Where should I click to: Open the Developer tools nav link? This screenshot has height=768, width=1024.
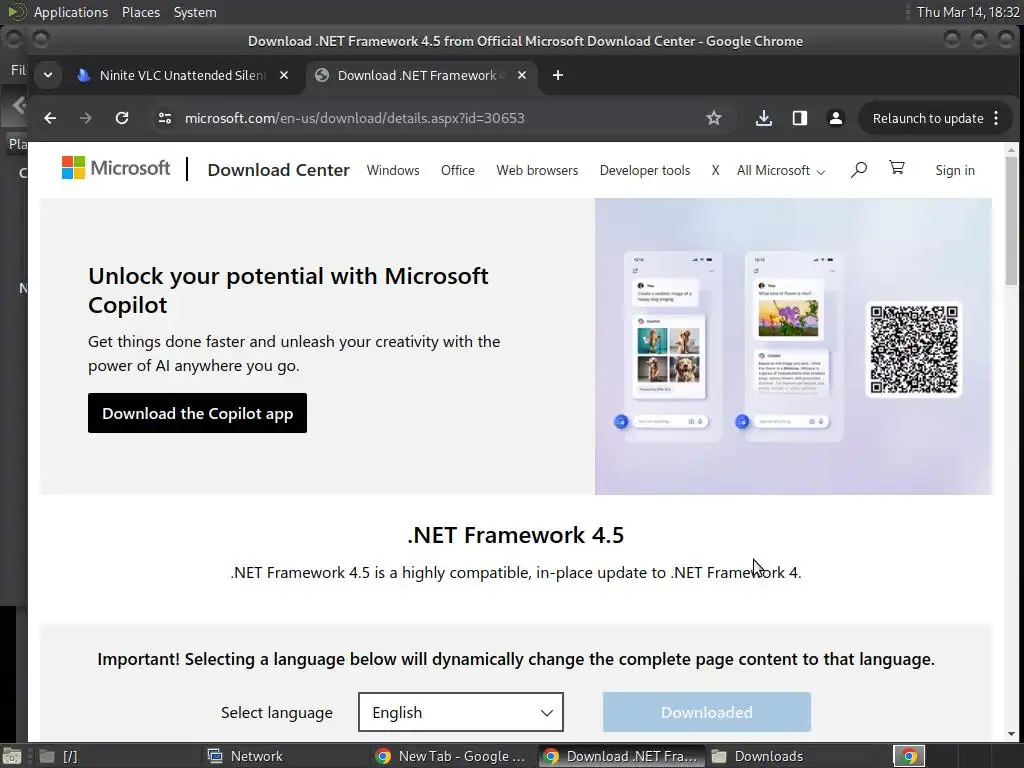[645, 170]
